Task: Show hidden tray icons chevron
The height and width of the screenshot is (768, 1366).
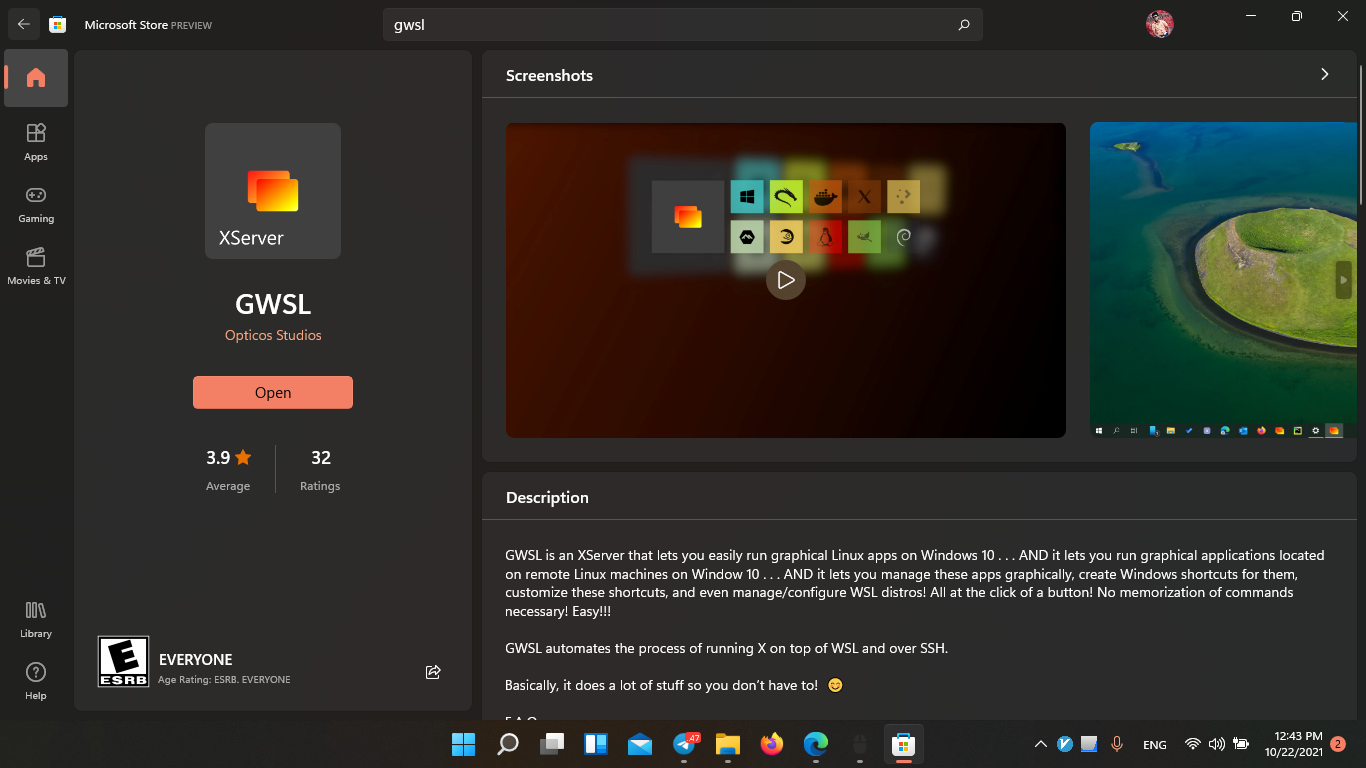Action: (1041, 744)
